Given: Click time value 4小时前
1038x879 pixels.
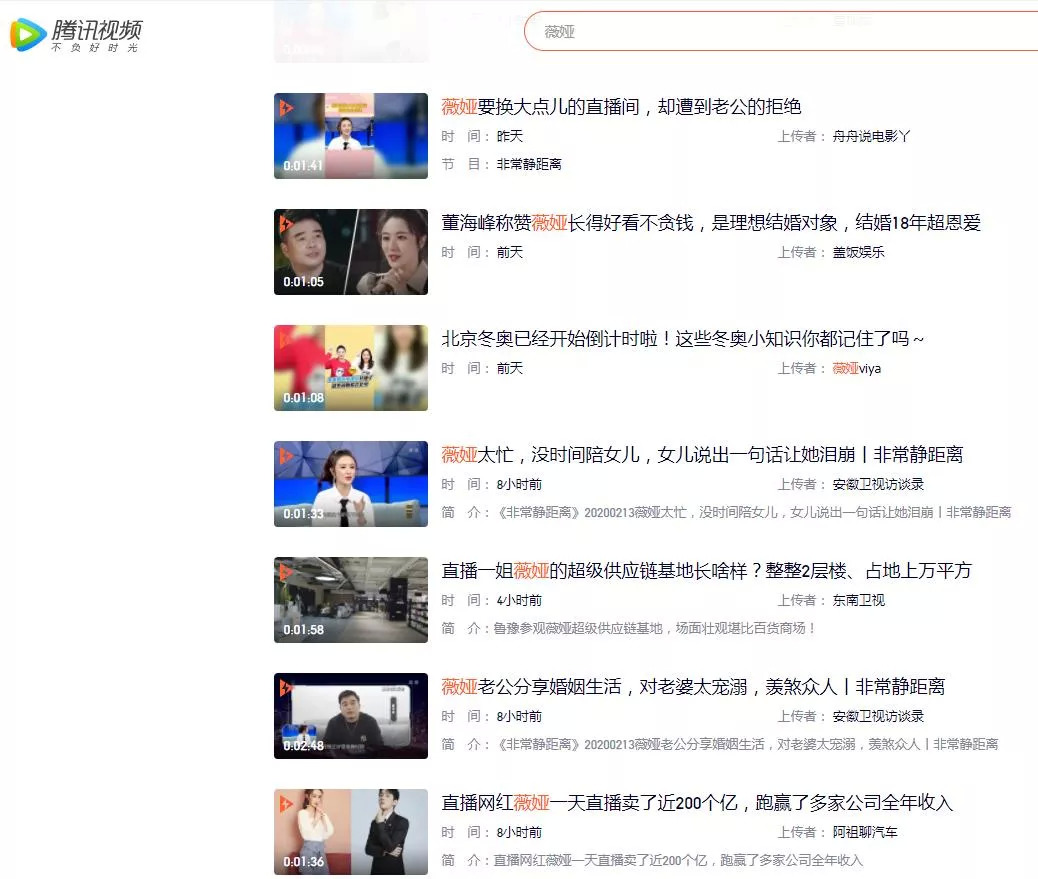Looking at the screenshot, I should (x=519, y=600).
